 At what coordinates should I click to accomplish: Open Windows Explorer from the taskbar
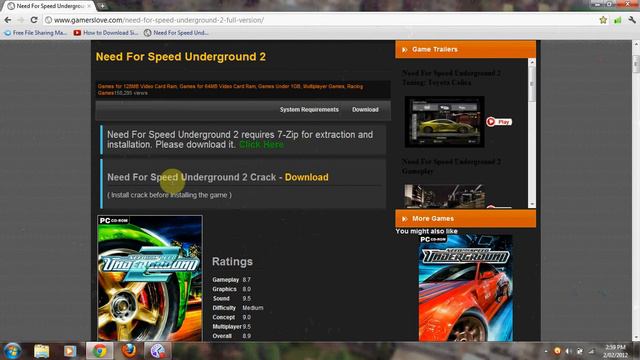tap(41, 351)
